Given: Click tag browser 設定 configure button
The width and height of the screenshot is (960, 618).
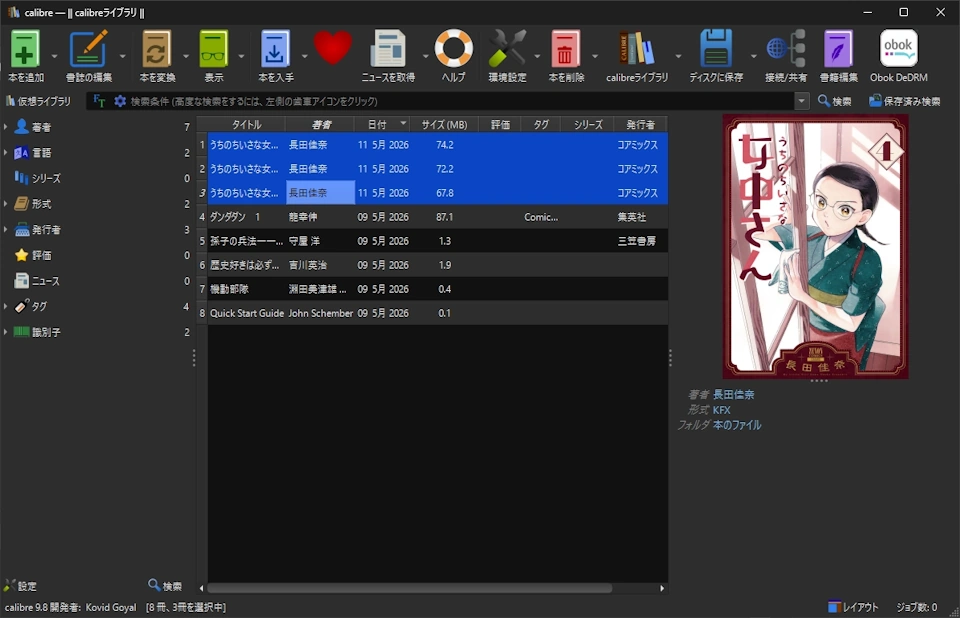Looking at the screenshot, I should 20,586.
